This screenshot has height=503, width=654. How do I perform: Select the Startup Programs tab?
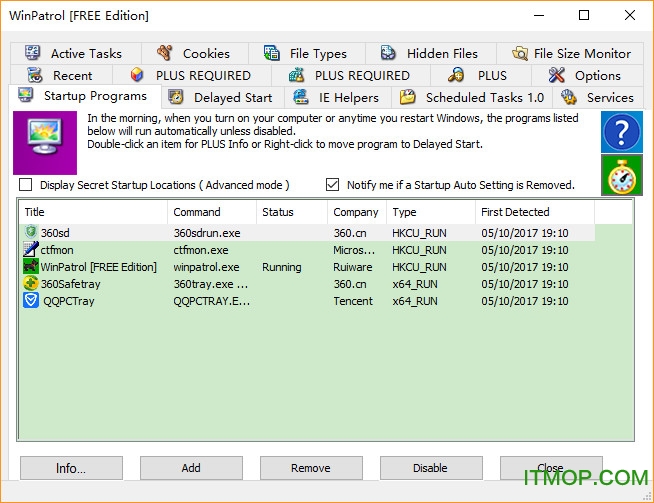point(85,96)
